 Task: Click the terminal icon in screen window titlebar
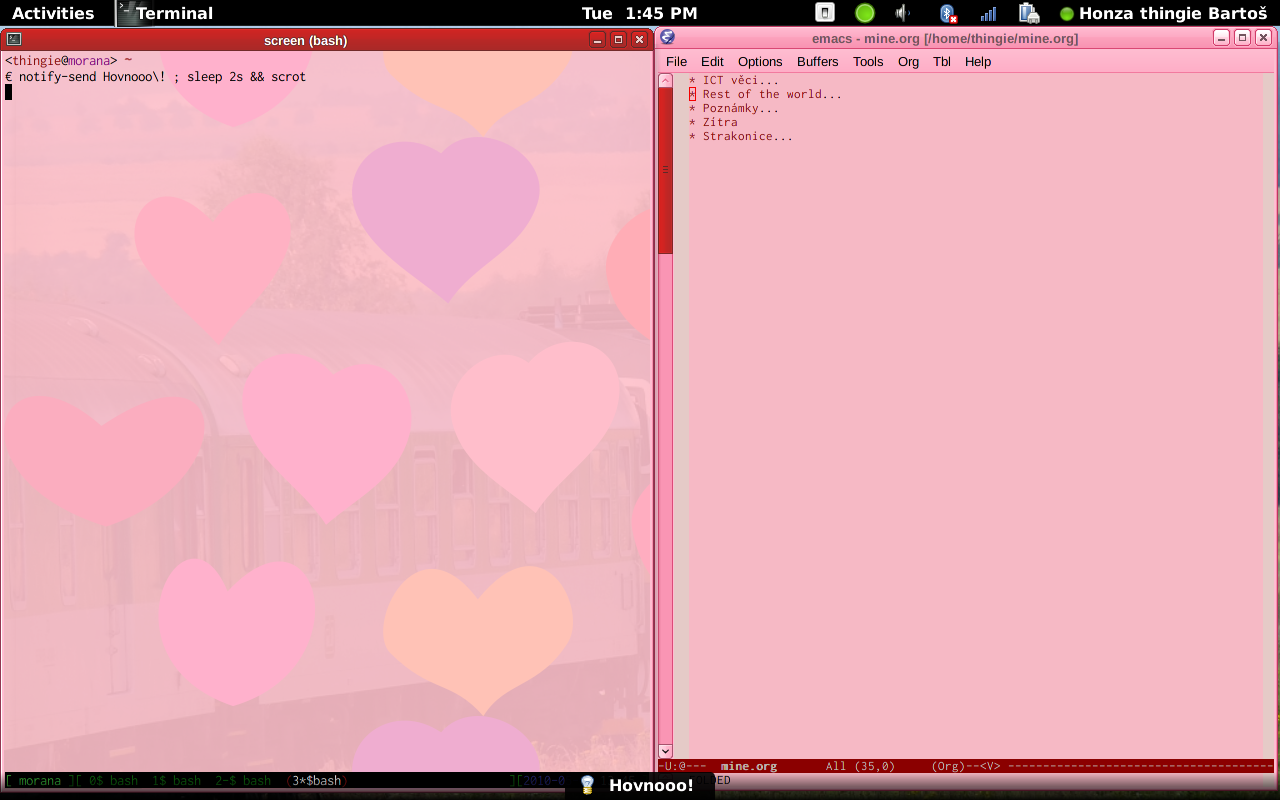pos(13,39)
